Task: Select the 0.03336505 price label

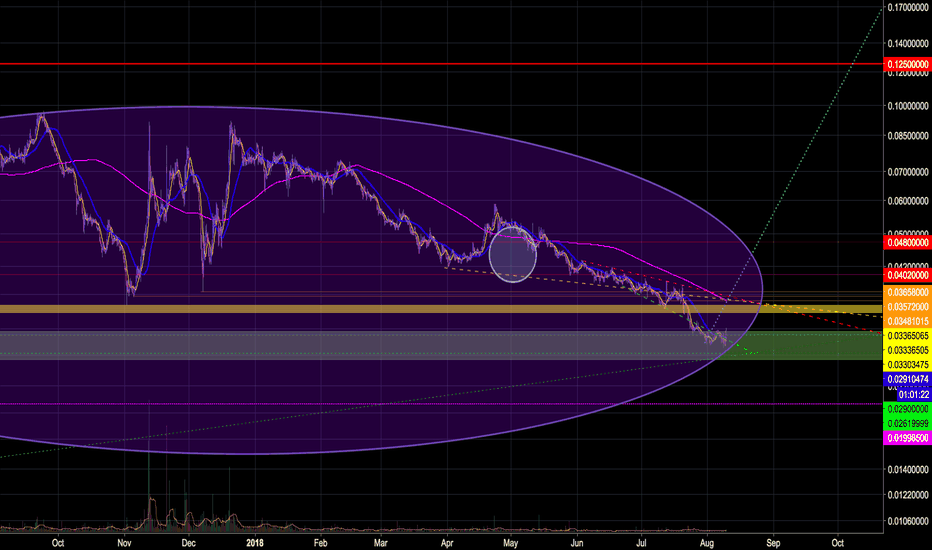Action: click(x=908, y=350)
